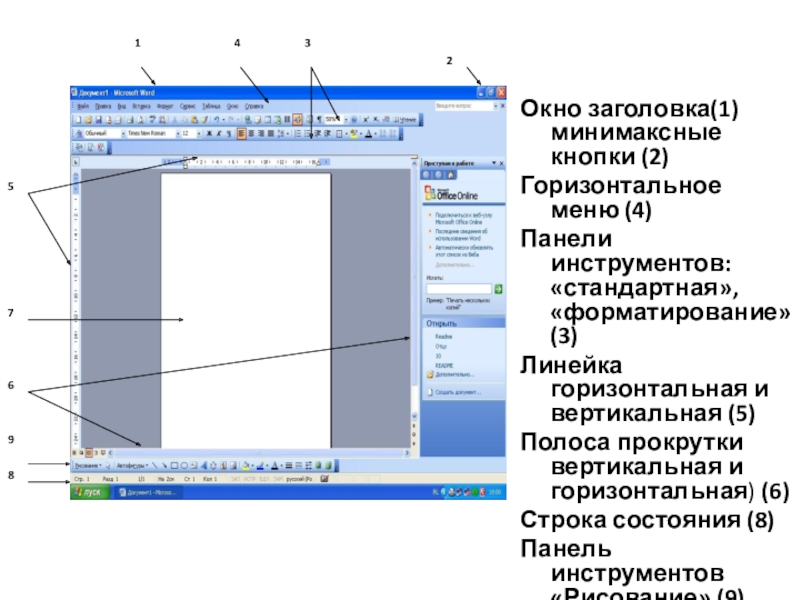Open the font dropdown 'Times New Roman'
The width and height of the screenshot is (800, 600).
(178, 133)
